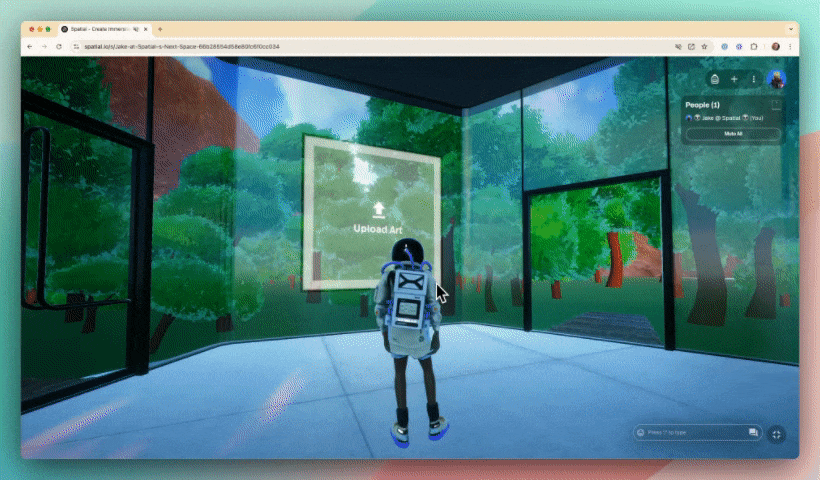Bookmark this page with star icon
The height and width of the screenshot is (480, 820).
point(704,47)
